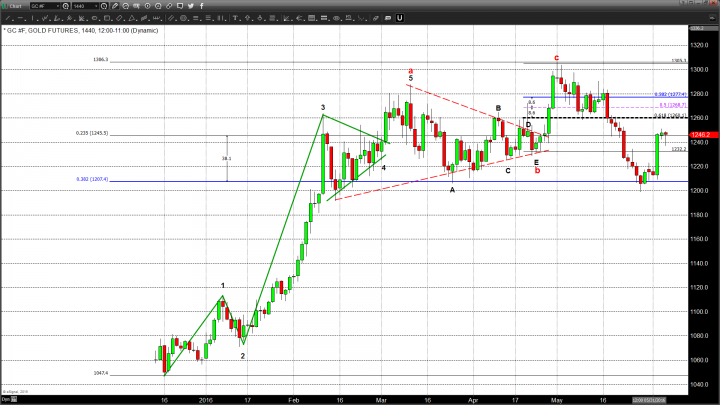The width and height of the screenshot is (720, 405).
Task: Open symbol search next to GC #F
Action: 65,6
